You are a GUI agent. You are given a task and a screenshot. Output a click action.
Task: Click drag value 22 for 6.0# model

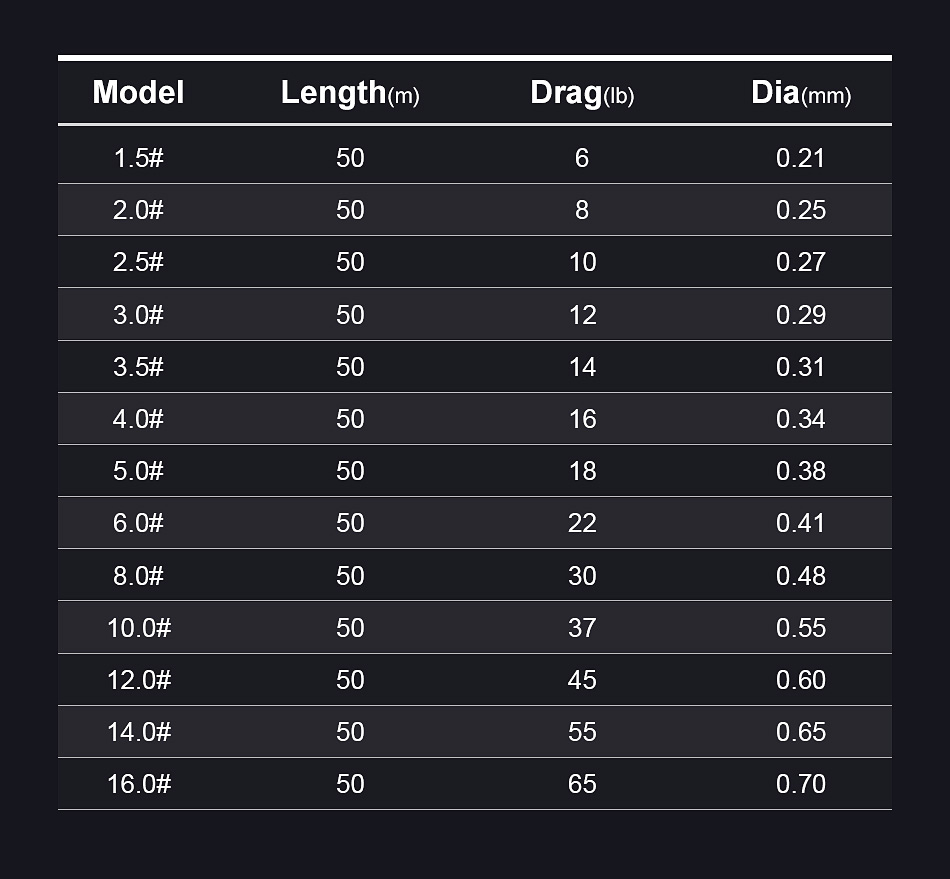[x=582, y=523]
